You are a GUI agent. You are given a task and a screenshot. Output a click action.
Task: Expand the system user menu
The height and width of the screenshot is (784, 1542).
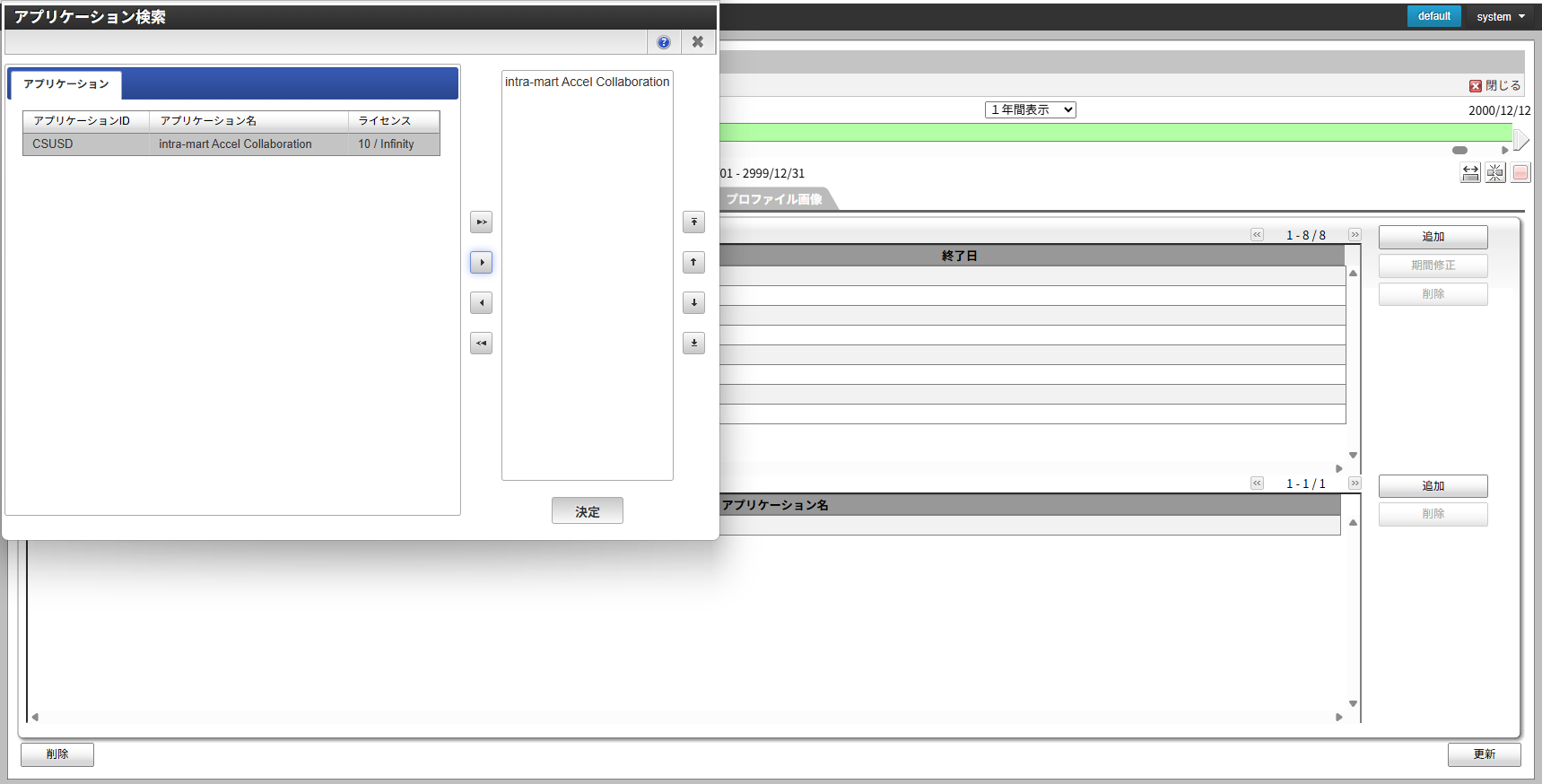1501,16
